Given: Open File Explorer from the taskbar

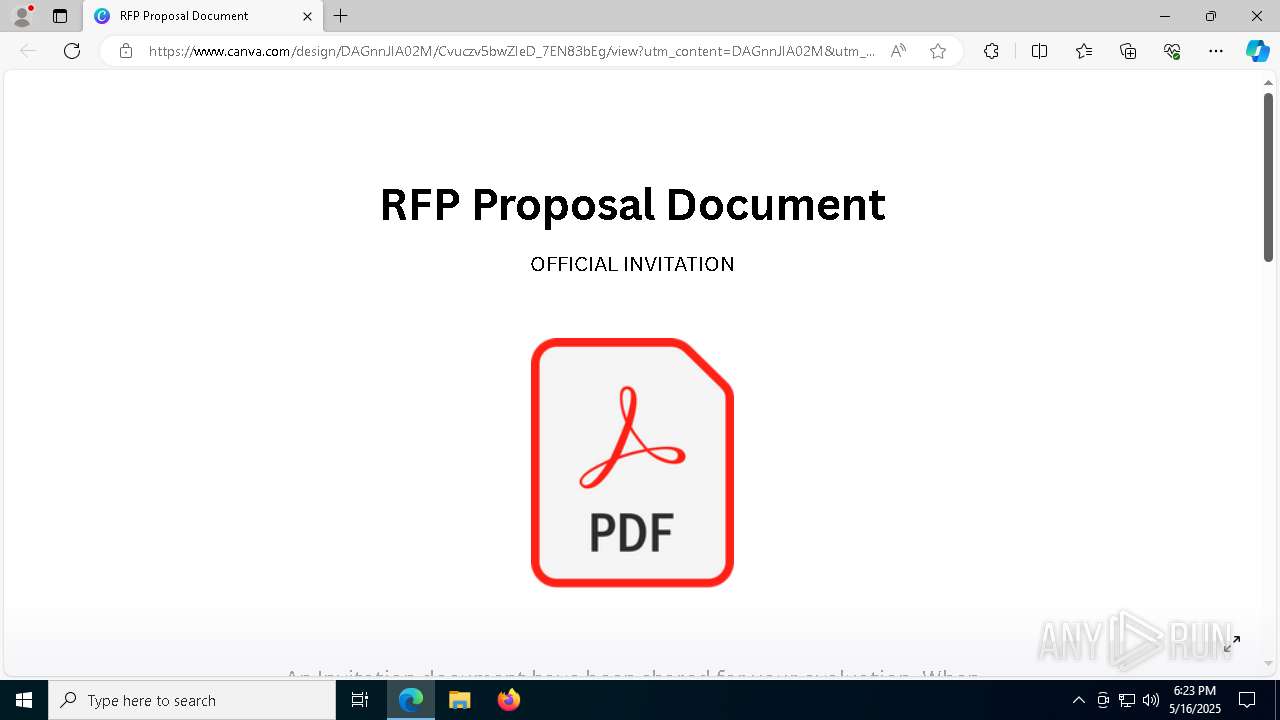Looking at the screenshot, I should (x=459, y=700).
